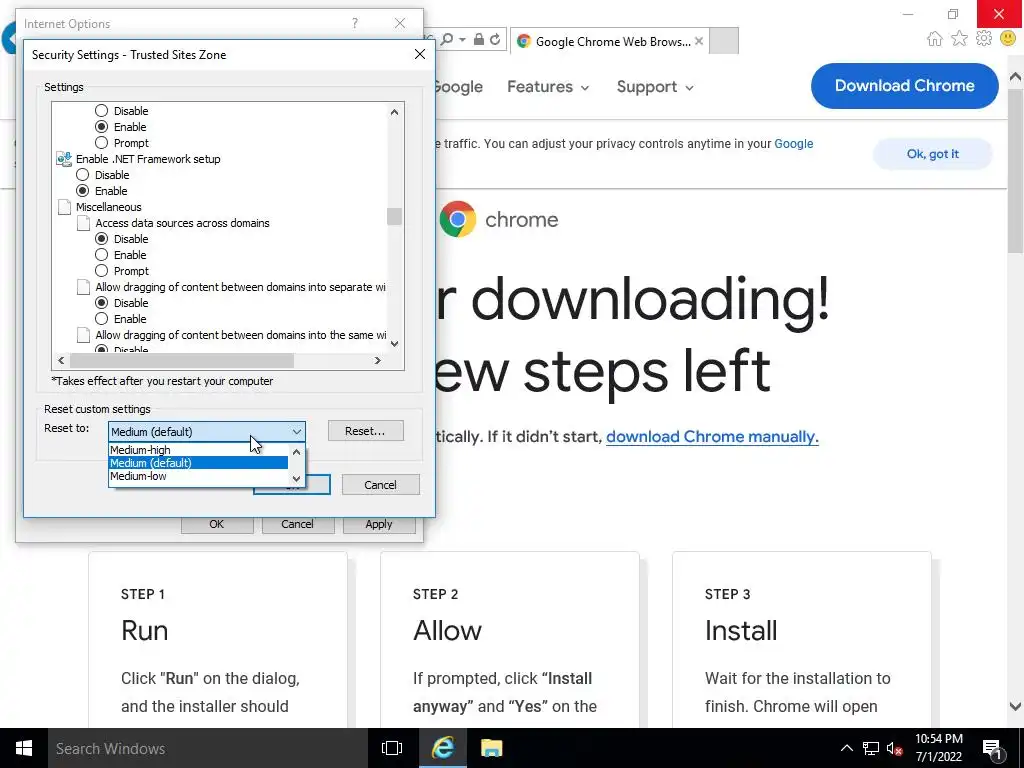Image resolution: width=1024 pixels, height=768 pixels.
Task: Select Enable above .NET Framework setup
Action: tap(101, 127)
